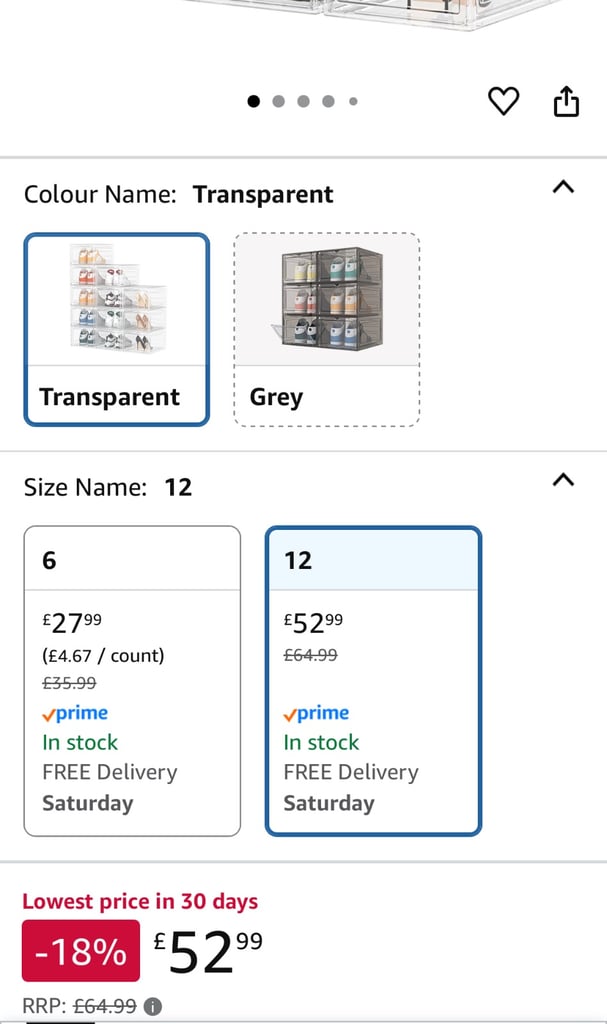
Task: Click the Prime logo in size 6 card
Action: point(75,713)
